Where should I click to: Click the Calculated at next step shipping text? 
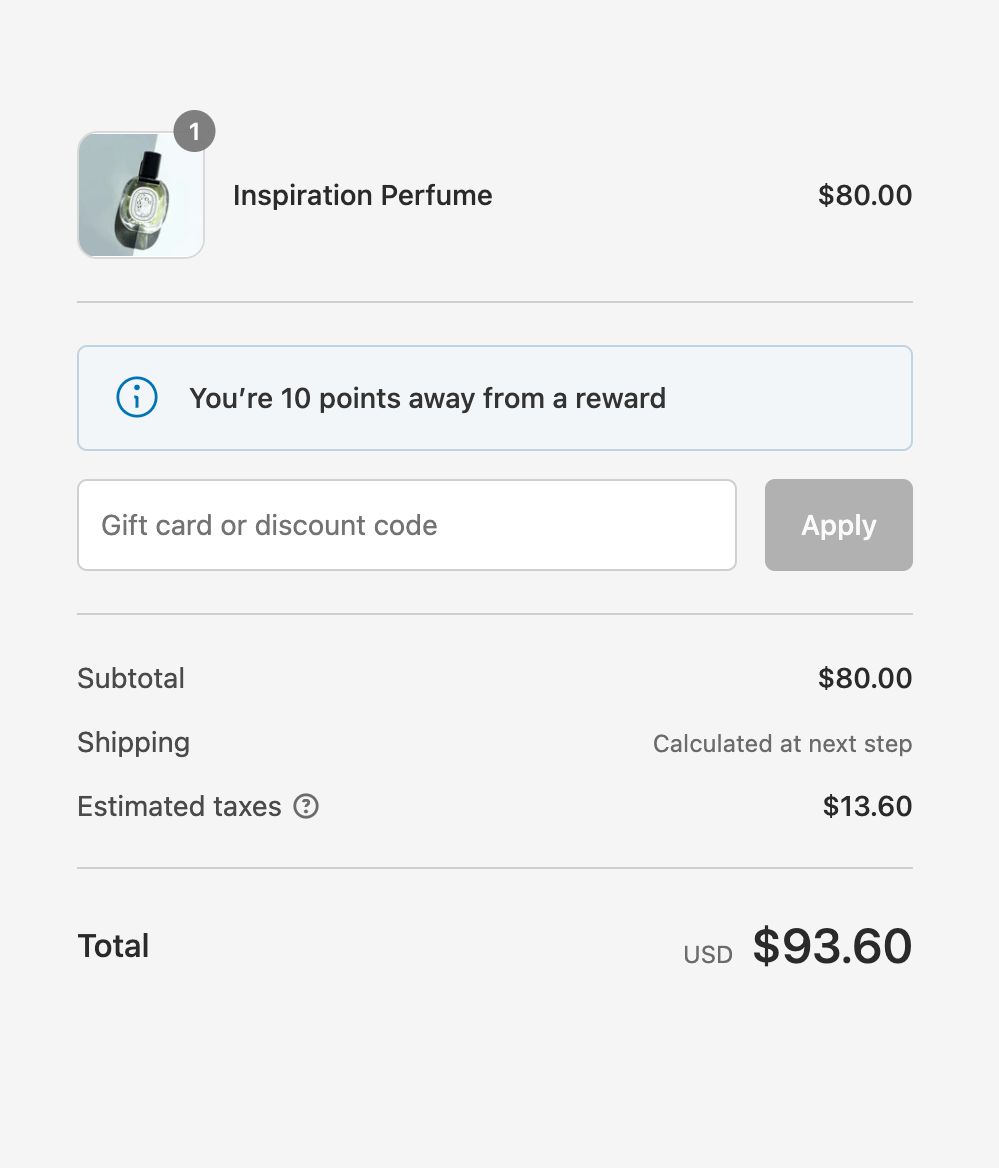[x=782, y=744]
